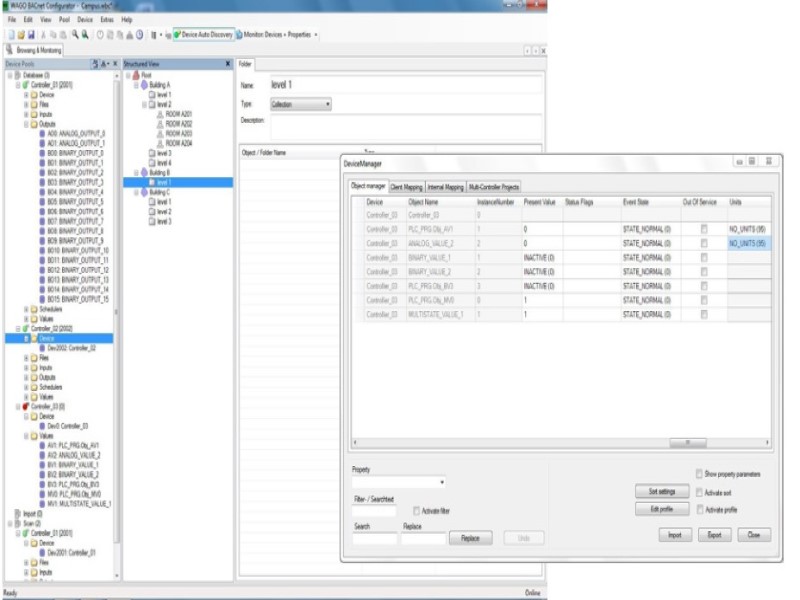Click the ROOM A201 icon

pos(160,114)
